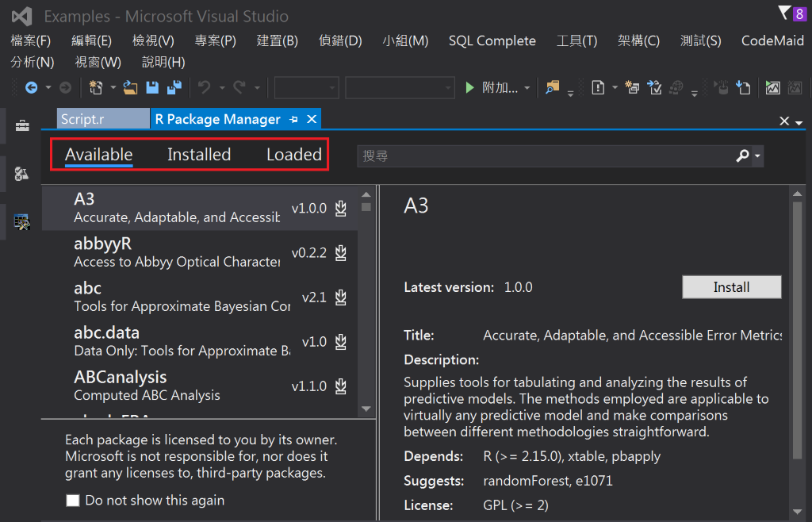Open the solution configurations combo box
This screenshot has width=812, height=522.
coord(306,88)
